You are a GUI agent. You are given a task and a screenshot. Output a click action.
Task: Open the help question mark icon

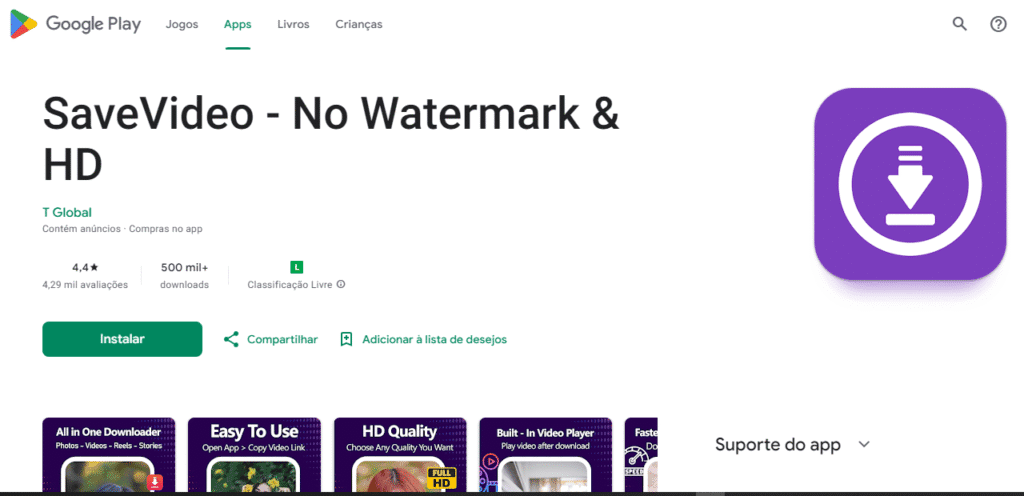click(x=998, y=25)
